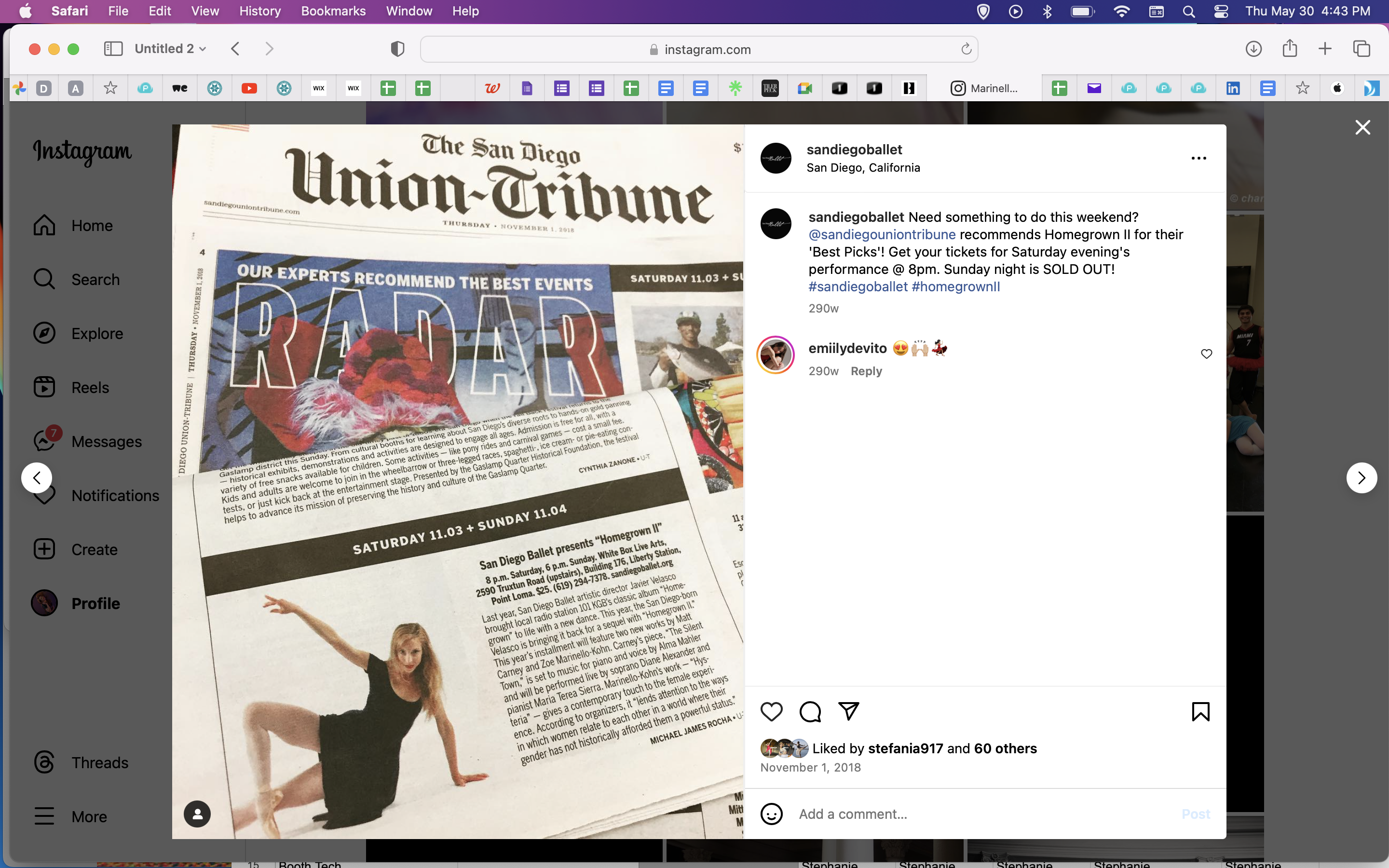This screenshot has height=868, width=1389.
Task: Reply to emiilydevito's comment
Action: pos(866,371)
